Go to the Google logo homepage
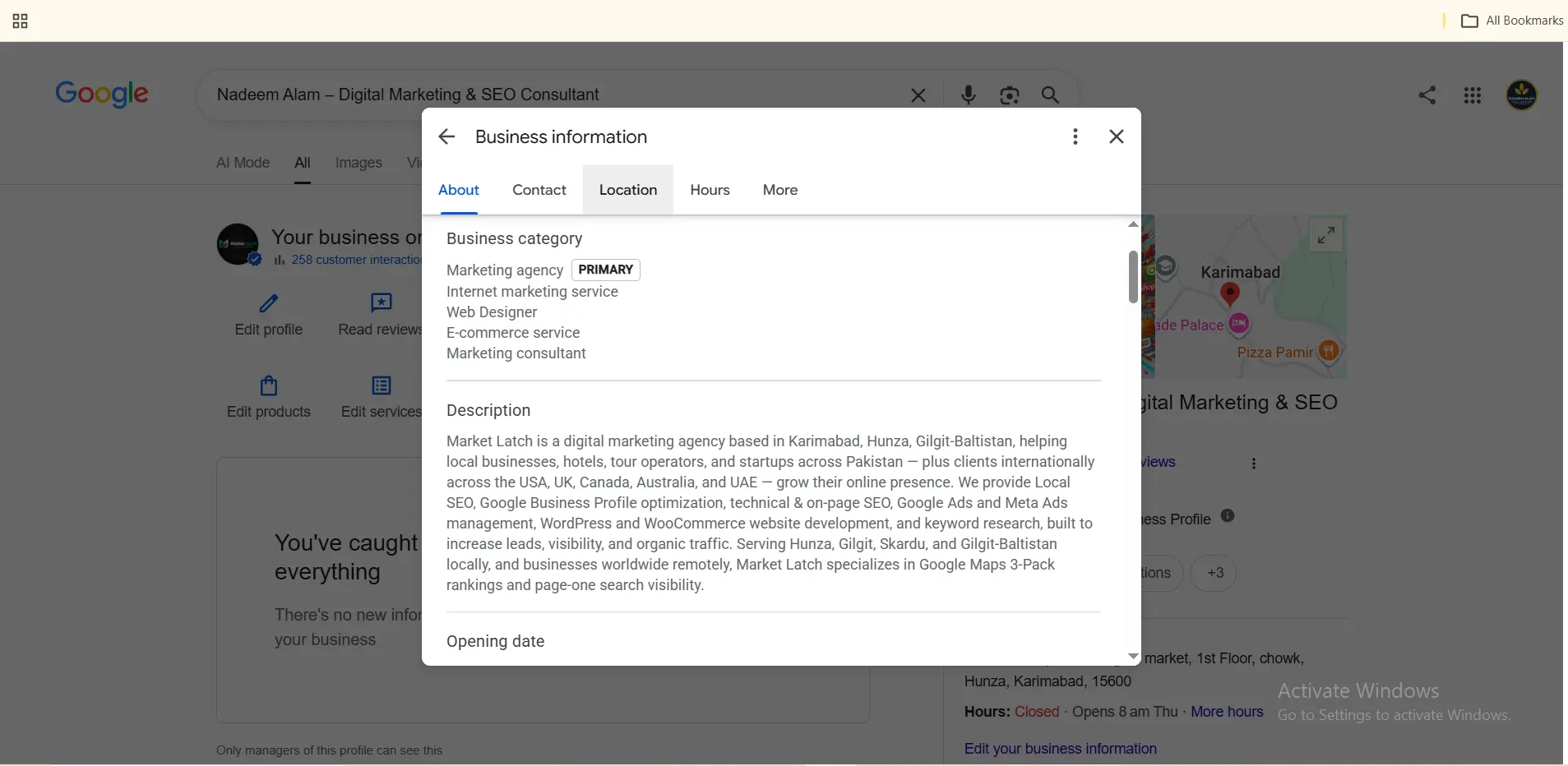This screenshot has width=1568, height=766. [102, 94]
